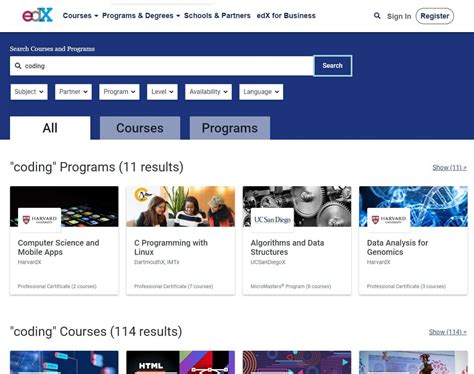
Task: Switch to the Courses tab
Action: [x=140, y=128]
